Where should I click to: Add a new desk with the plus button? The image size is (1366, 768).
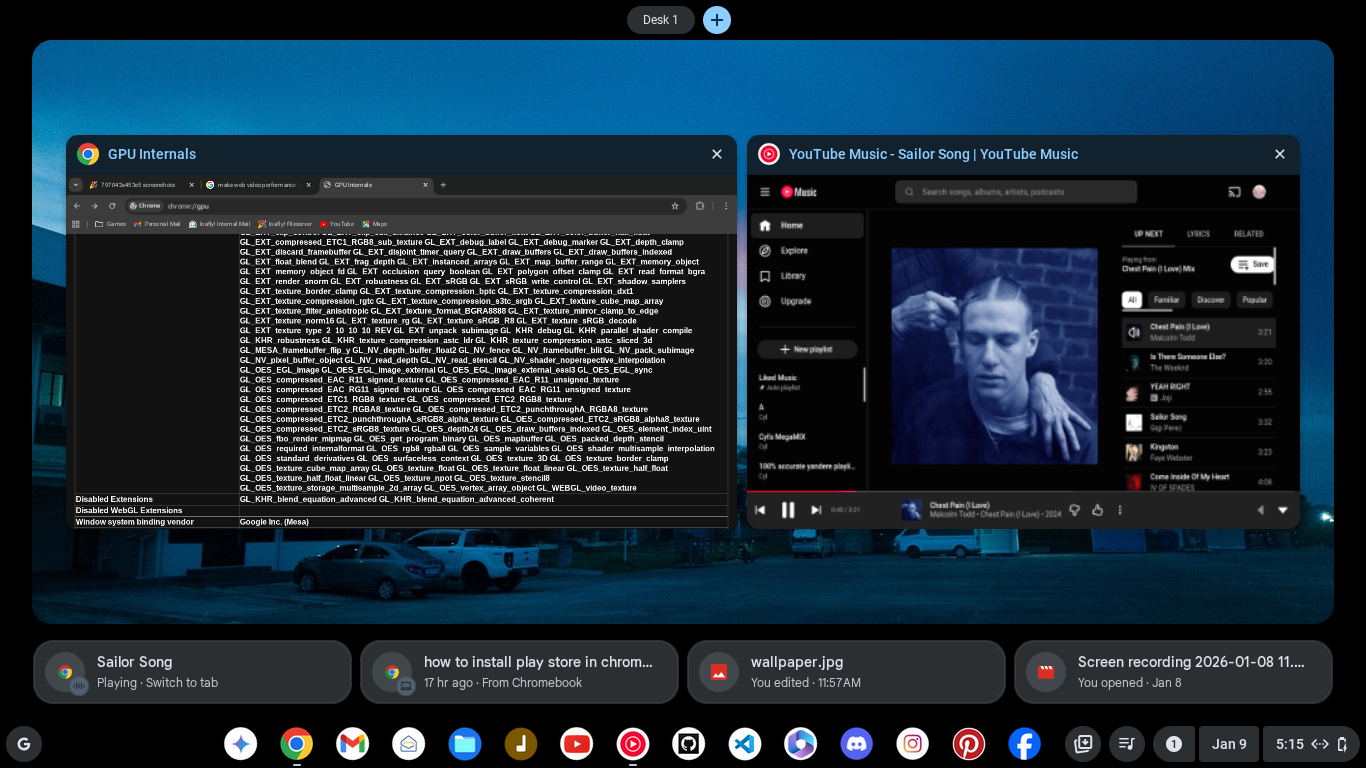pyautogui.click(x=717, y=20)
